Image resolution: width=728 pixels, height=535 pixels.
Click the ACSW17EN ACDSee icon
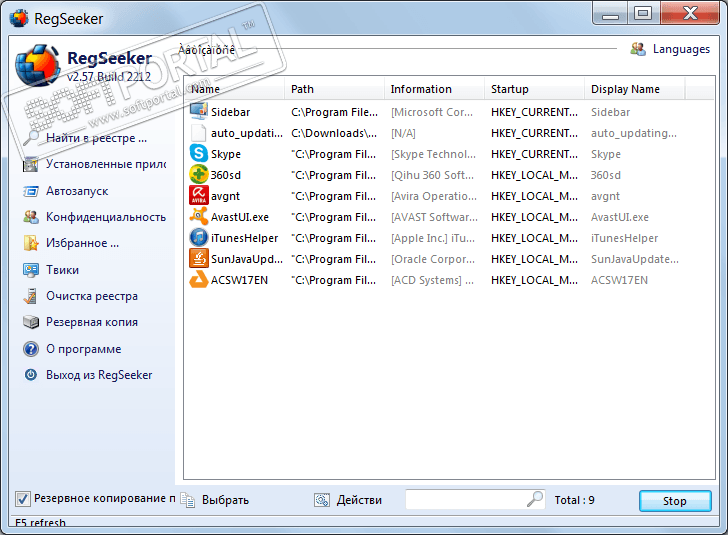click(x=199, y=280)
